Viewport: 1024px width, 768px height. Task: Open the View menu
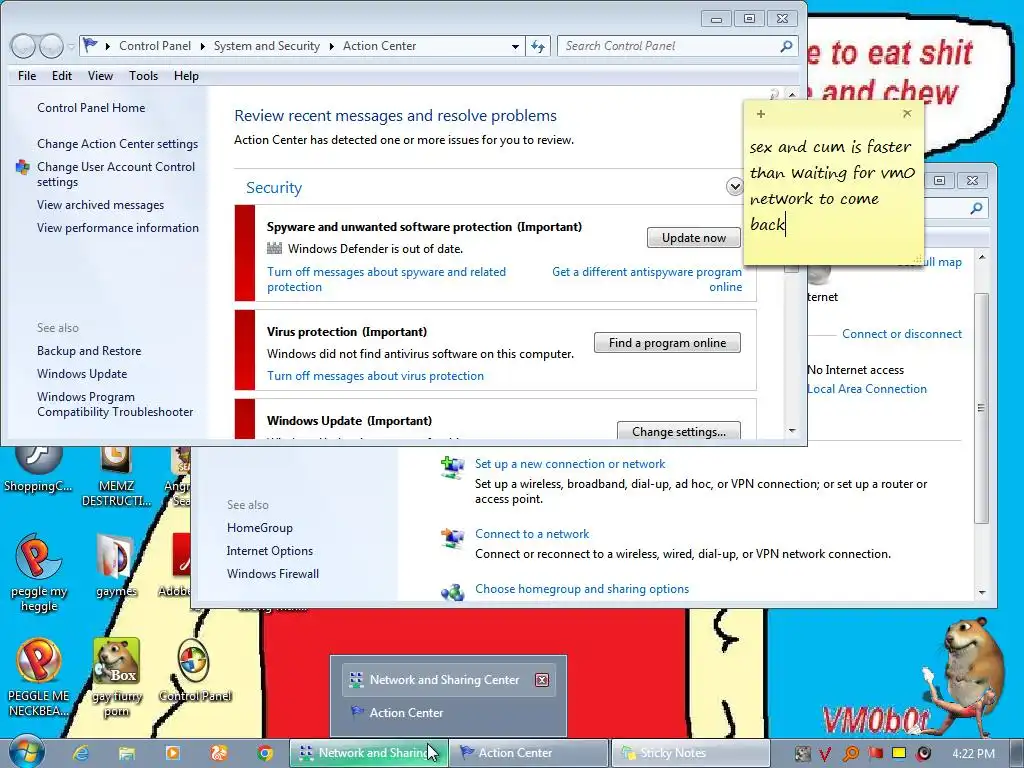(101, 76)
